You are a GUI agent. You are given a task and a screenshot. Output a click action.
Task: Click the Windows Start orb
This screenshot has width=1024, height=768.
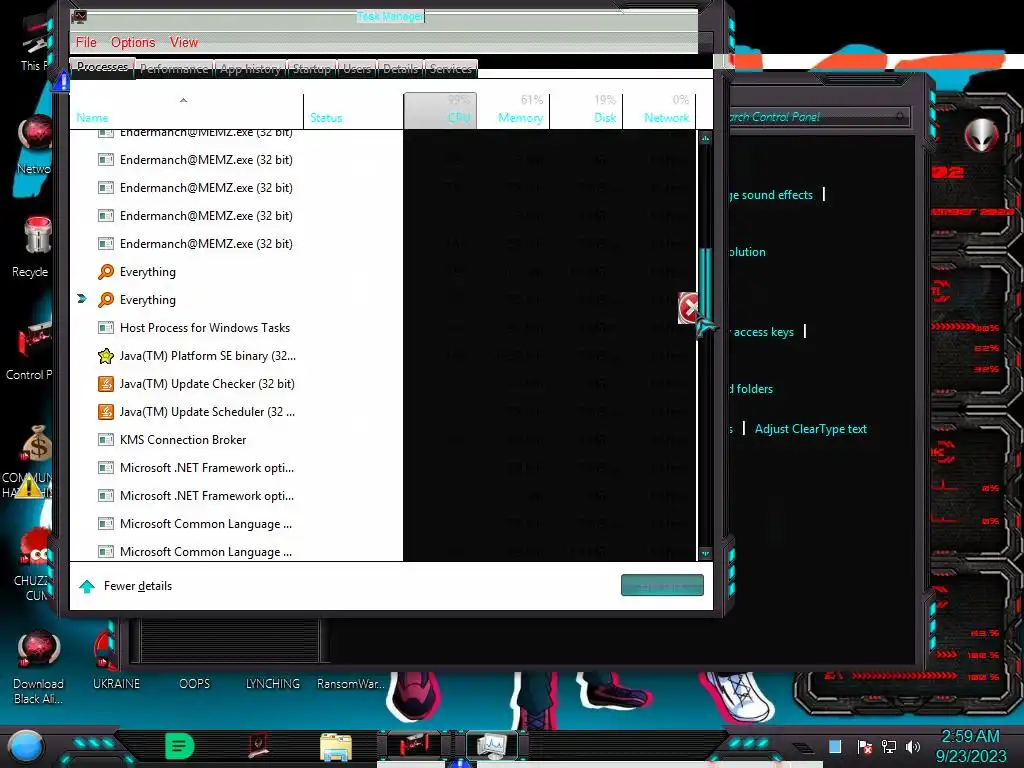[x=25, y=746]
